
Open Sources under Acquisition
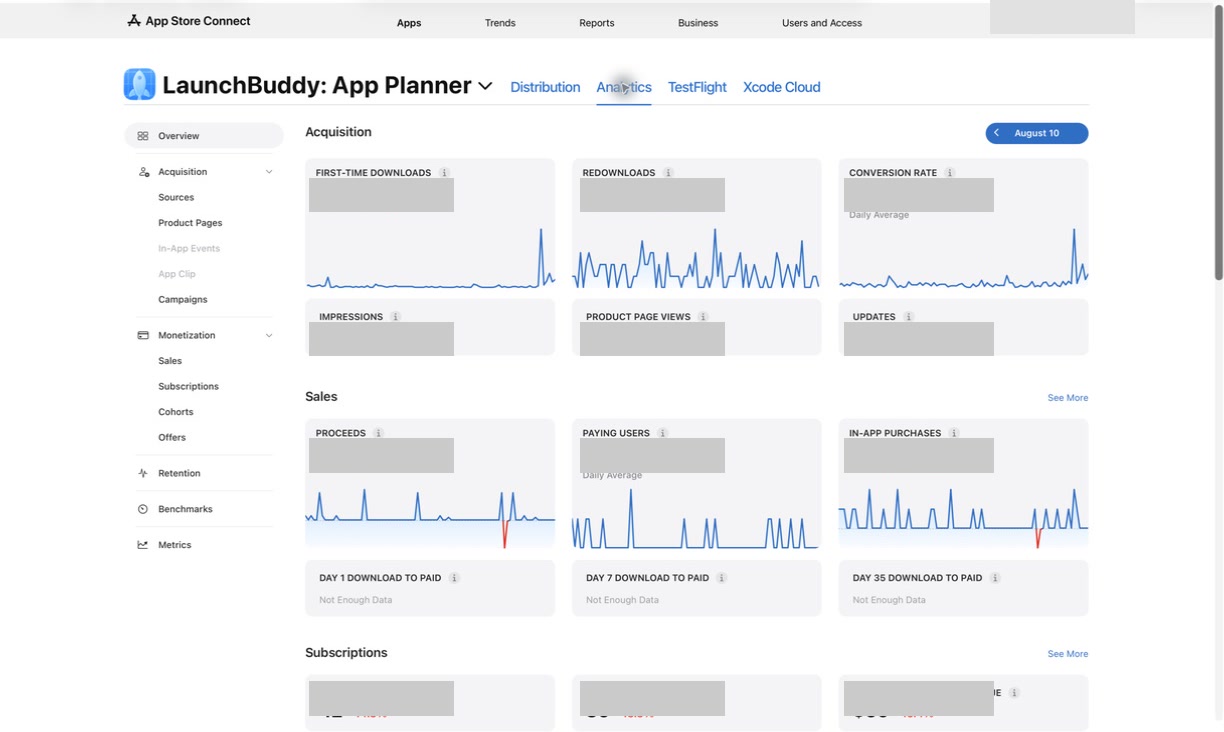point(176,198)
